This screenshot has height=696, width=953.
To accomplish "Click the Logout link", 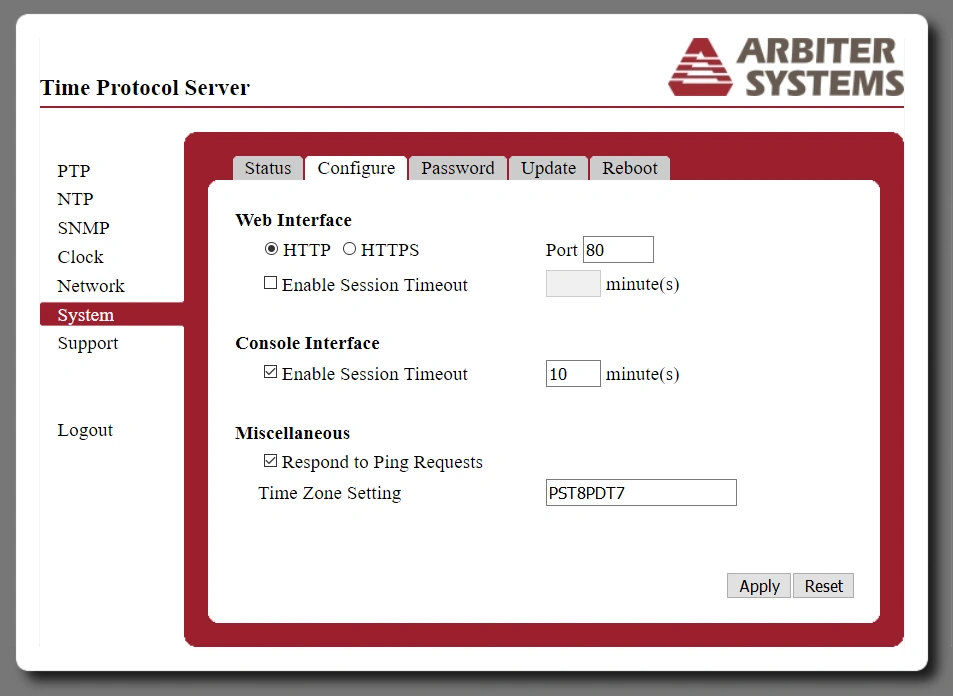I will tap(85, 430).
